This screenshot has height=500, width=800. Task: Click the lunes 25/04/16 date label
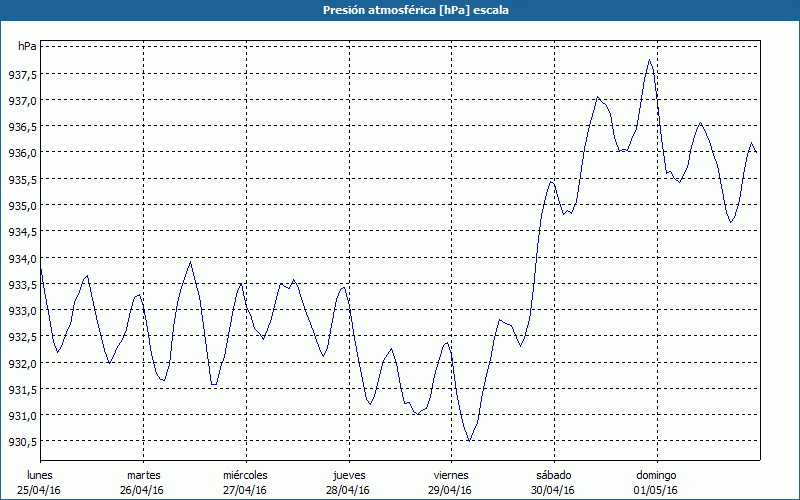click(x=40, y=482)
